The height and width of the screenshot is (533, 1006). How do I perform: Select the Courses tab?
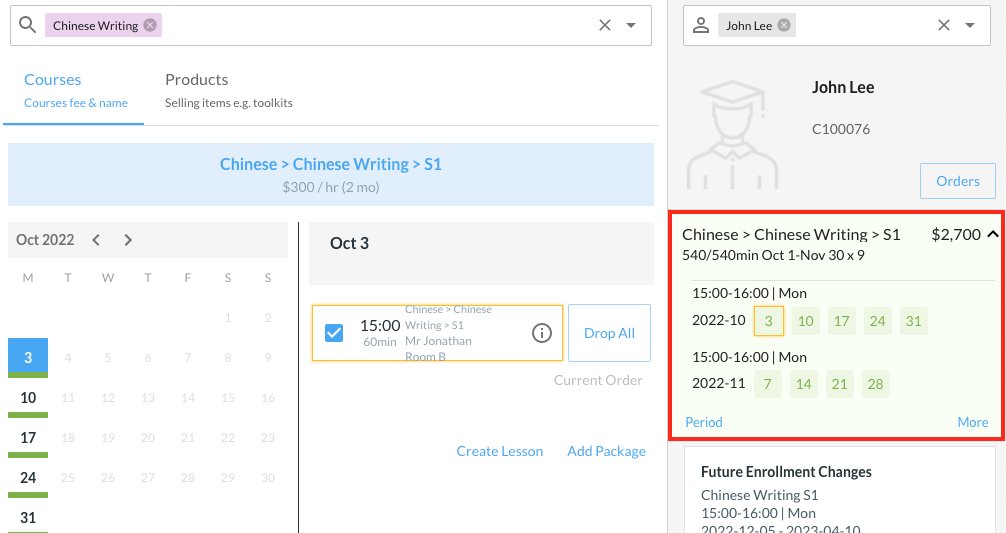(53, 80)
